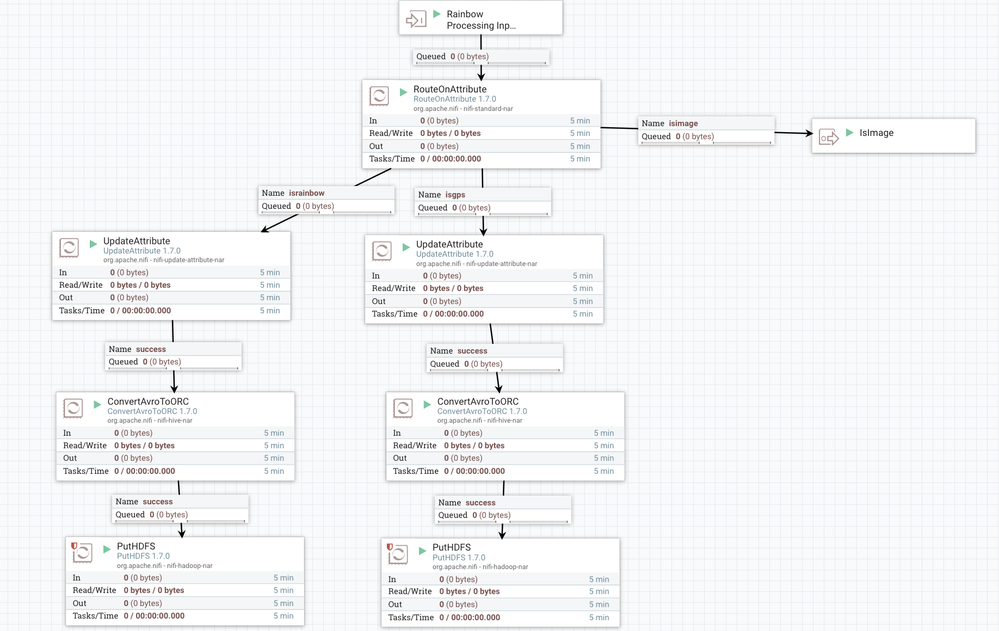This screenshot has width=999, height=631.
Task: Click the left UpdateAttribute processor icon
Action: [x=70, y=247]
